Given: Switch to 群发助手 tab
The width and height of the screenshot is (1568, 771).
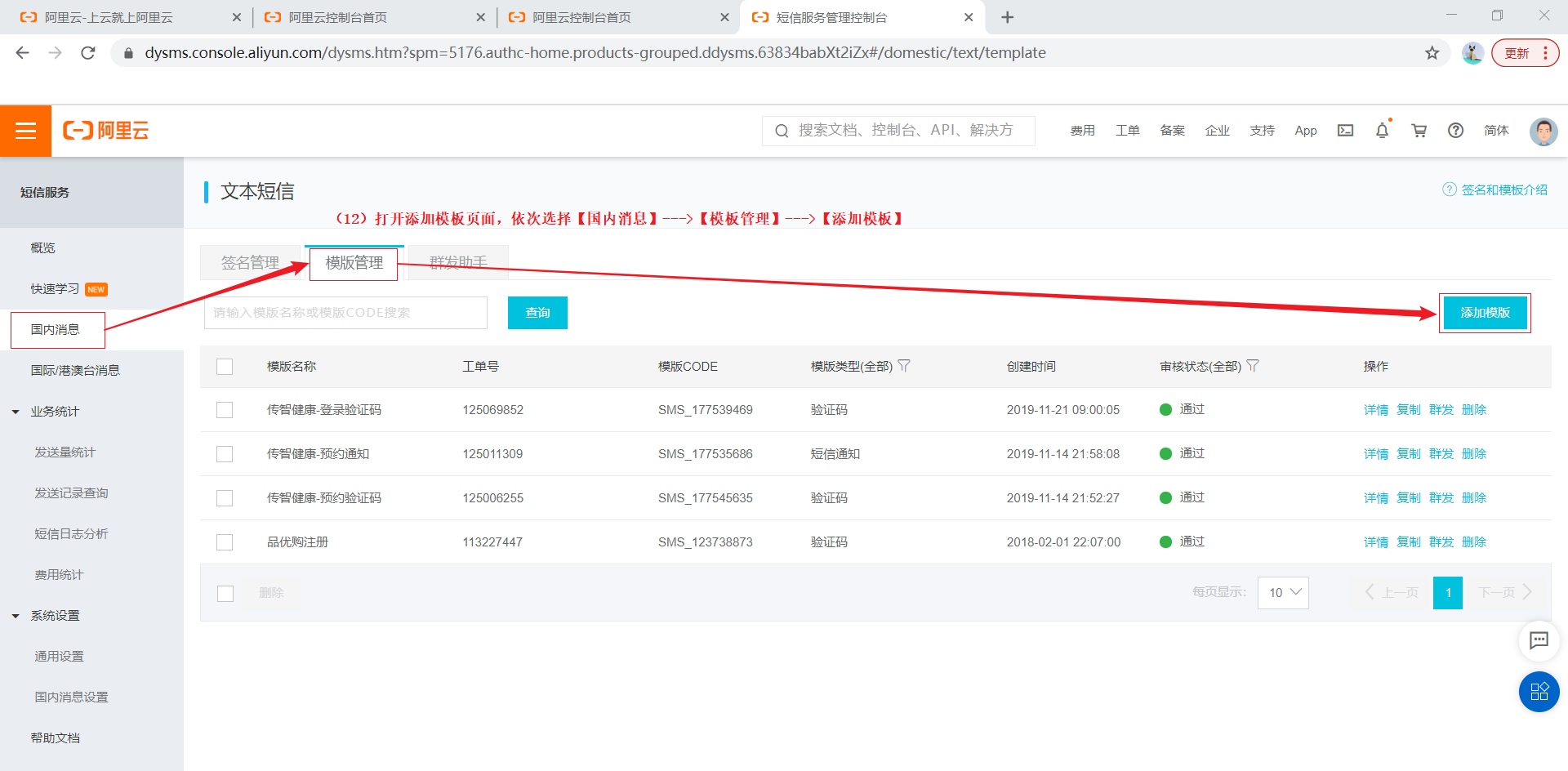Looking at the screenshot, I should 458,263.
